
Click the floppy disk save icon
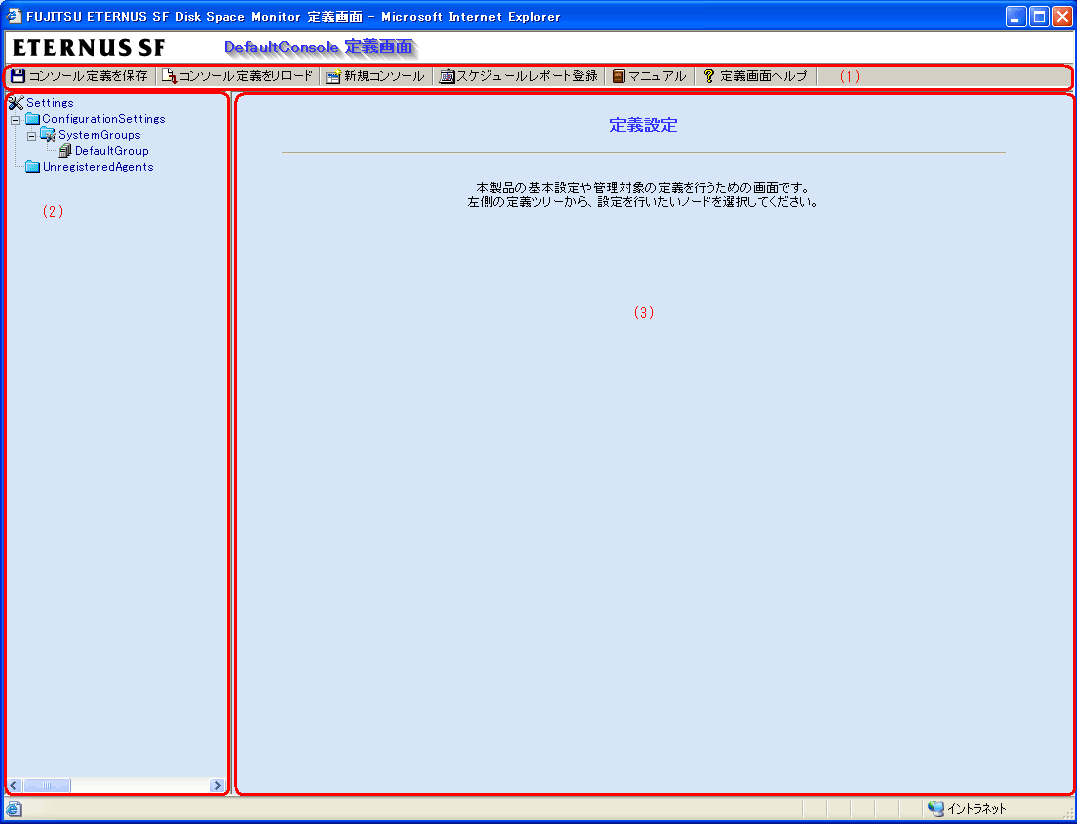(18, 76)
